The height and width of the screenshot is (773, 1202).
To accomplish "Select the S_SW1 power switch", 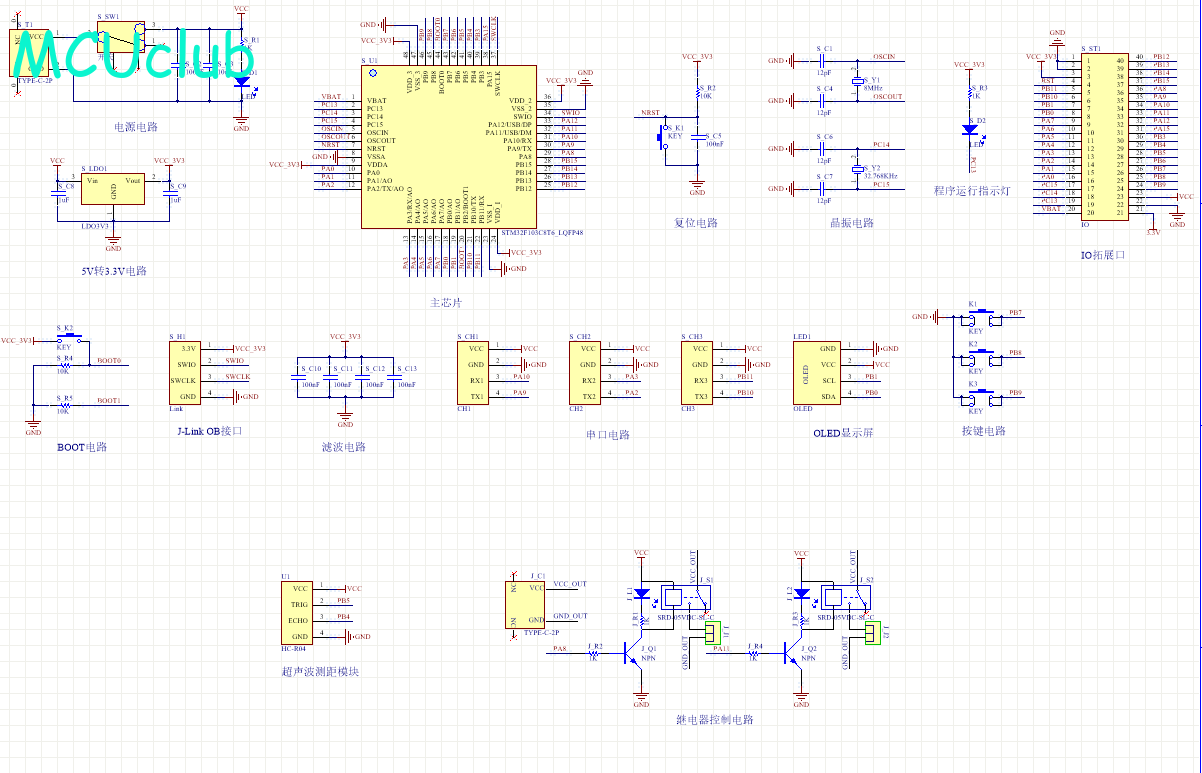I will [x=122, y=36].
